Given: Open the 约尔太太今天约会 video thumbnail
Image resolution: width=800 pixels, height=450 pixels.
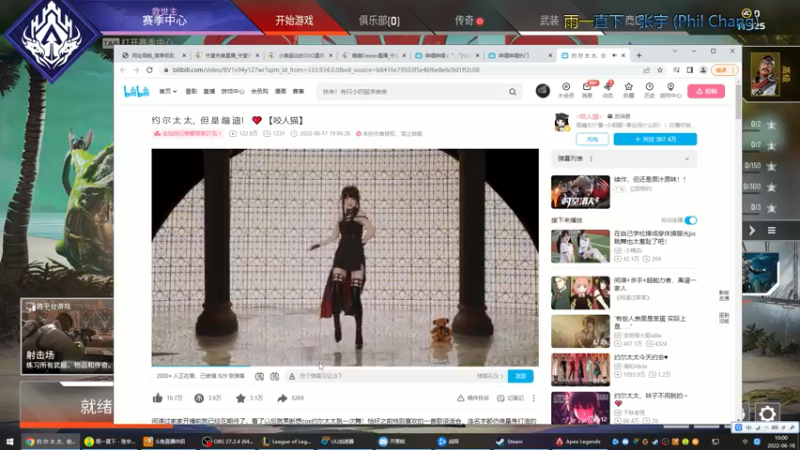Looking at the screenshot, I should click(x=580, y=369).
